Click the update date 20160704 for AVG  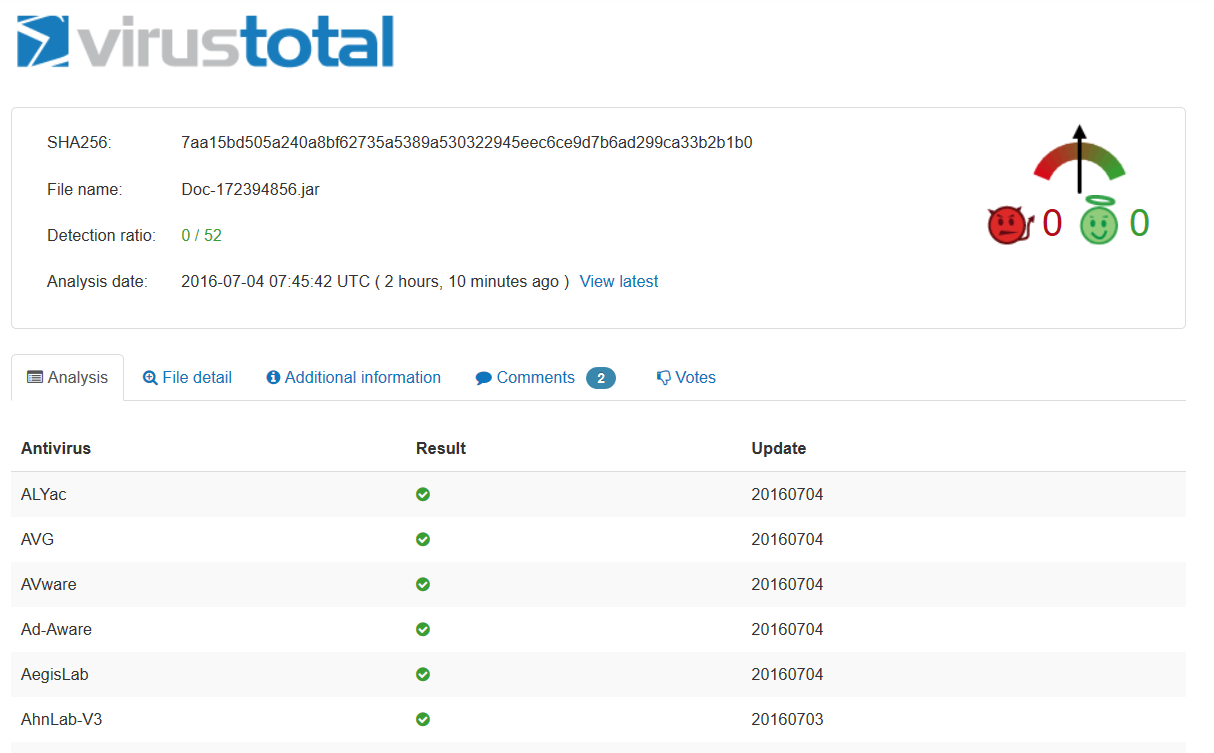788,539
